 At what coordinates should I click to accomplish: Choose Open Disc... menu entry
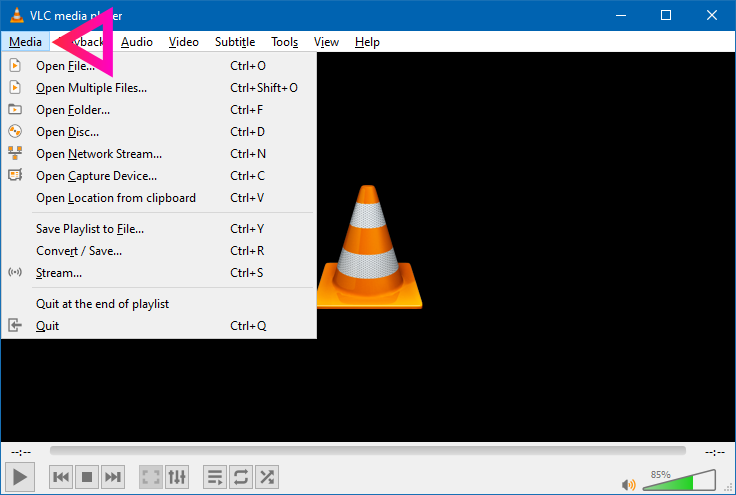[159, 132]
